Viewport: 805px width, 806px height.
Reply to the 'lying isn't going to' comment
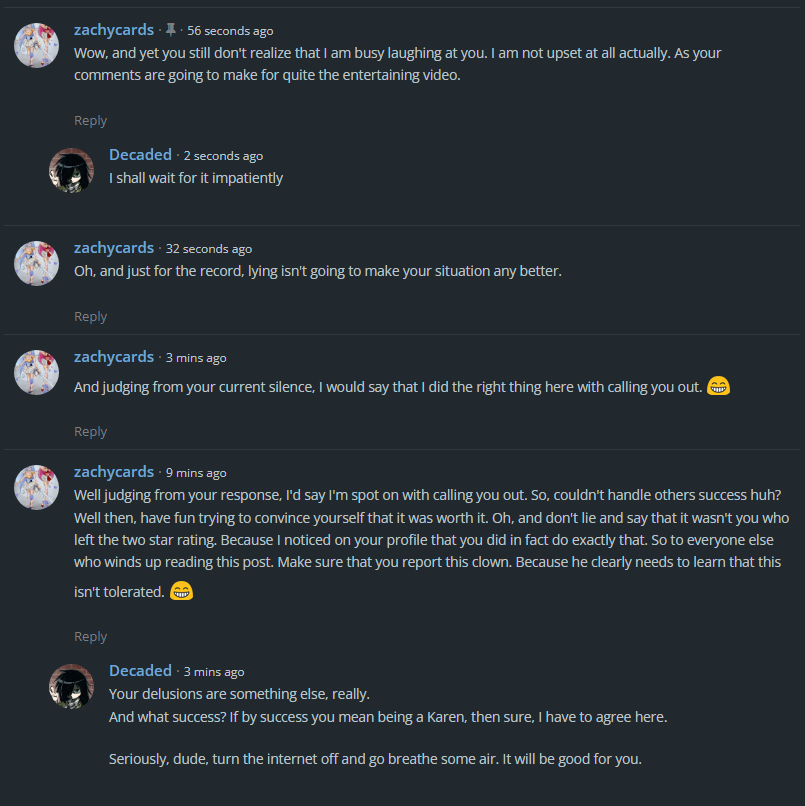[90, 316]
